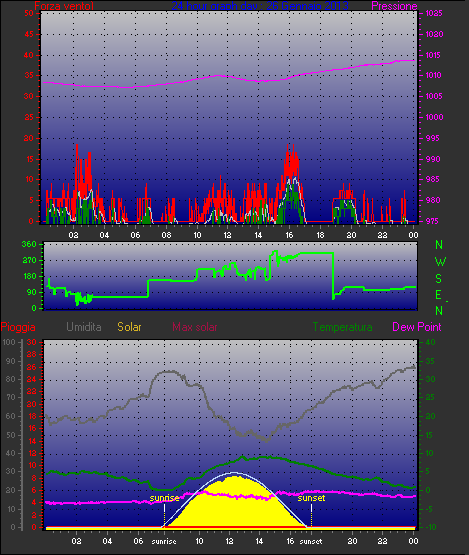This screenshot has width=469, height=555.
Task: Select the 360 degree axis value
Action: 29,244
